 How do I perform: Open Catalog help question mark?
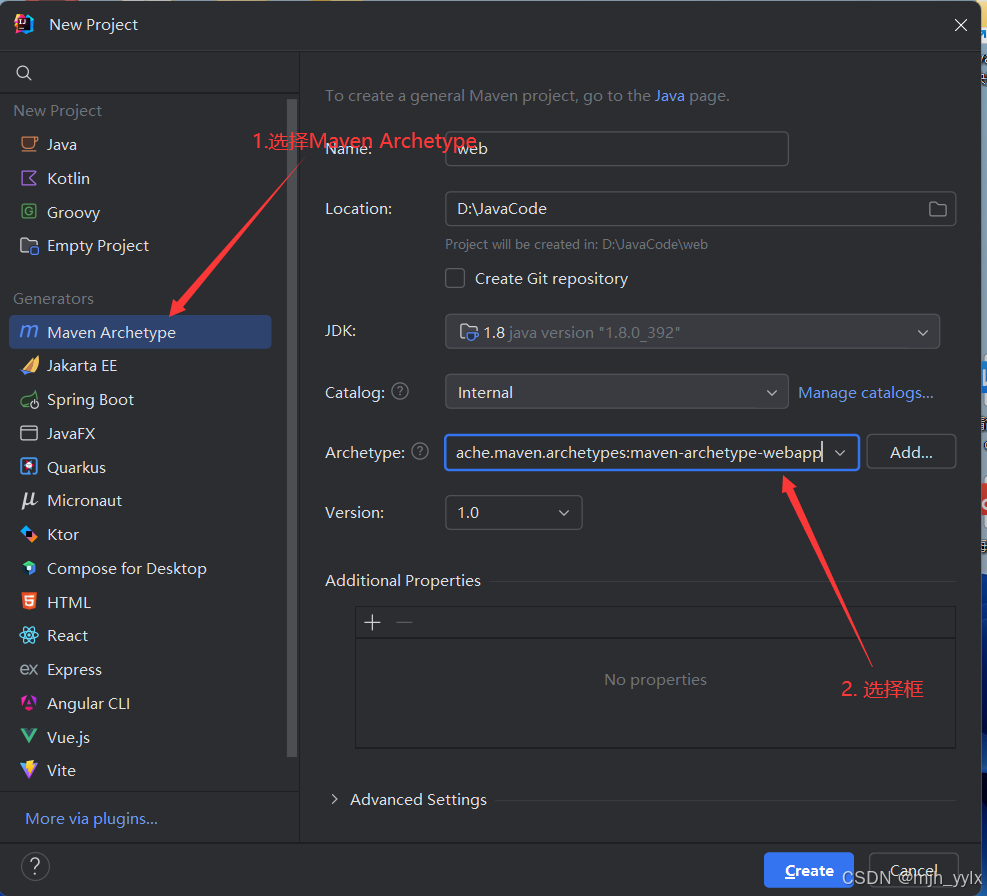tap(400, 392)
